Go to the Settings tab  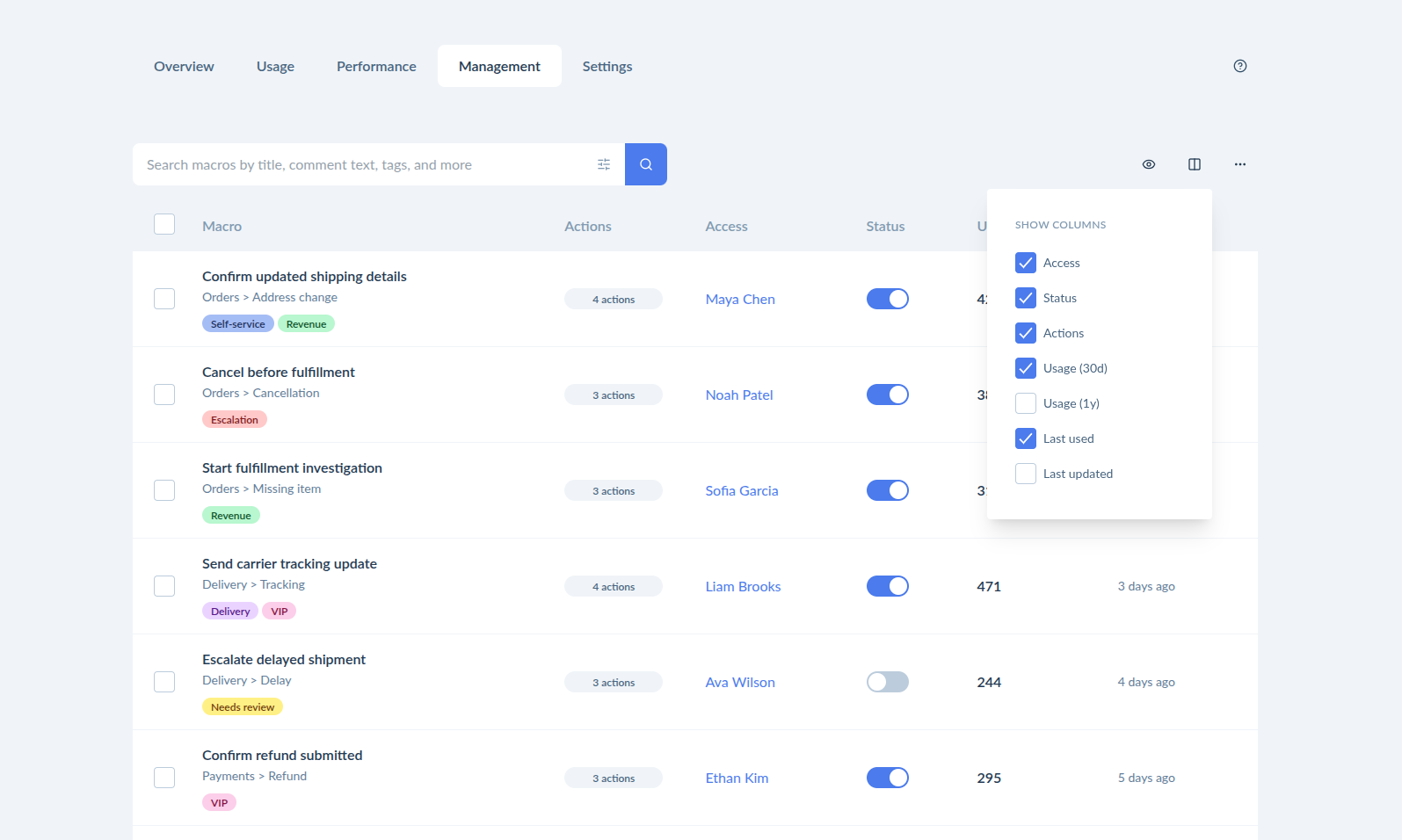pos(607,66)
